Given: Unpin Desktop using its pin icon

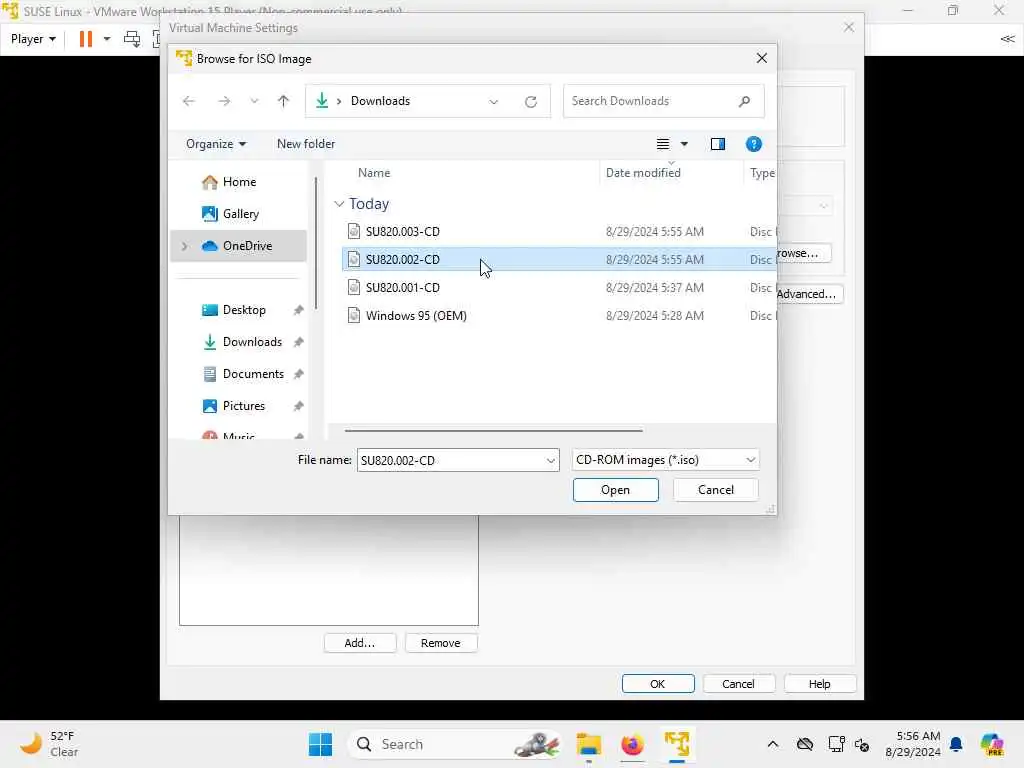Looking at the screenshot, I should 298,310.
